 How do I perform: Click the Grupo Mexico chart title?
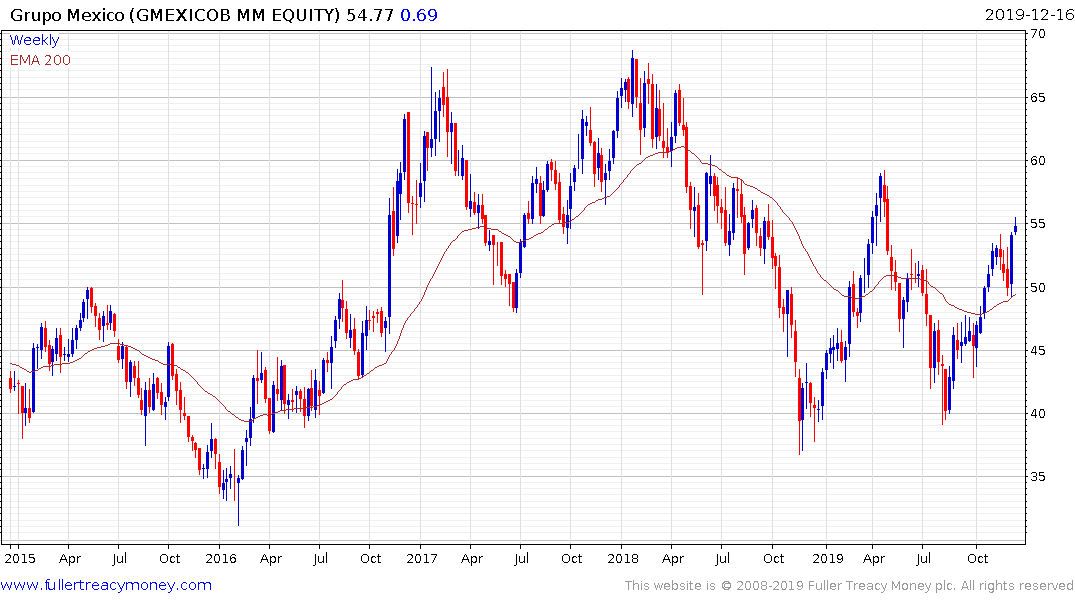pos(175,14)
